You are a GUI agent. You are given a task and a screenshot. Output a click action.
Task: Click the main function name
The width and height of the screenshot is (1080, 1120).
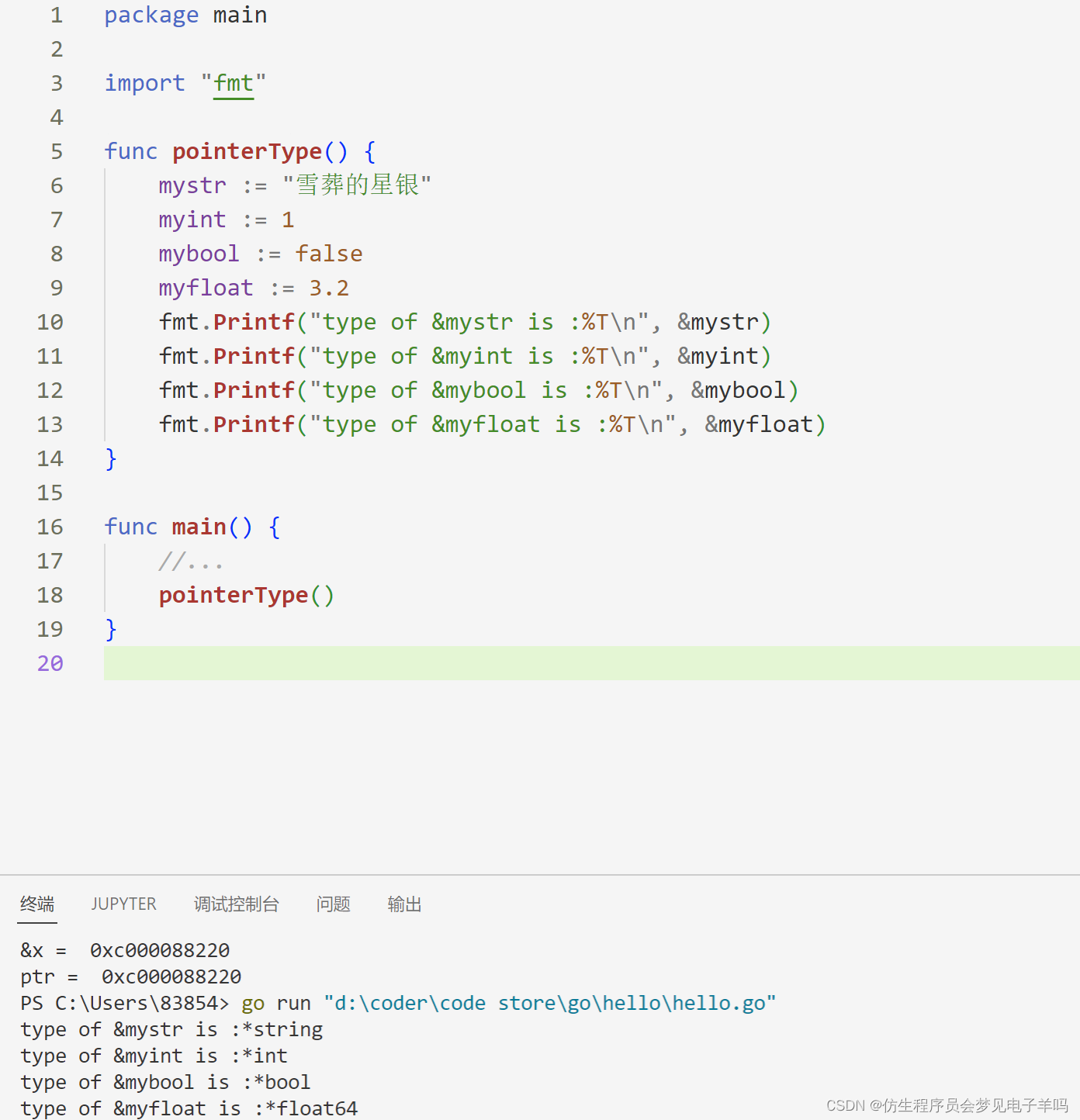[x=199, y=527]
